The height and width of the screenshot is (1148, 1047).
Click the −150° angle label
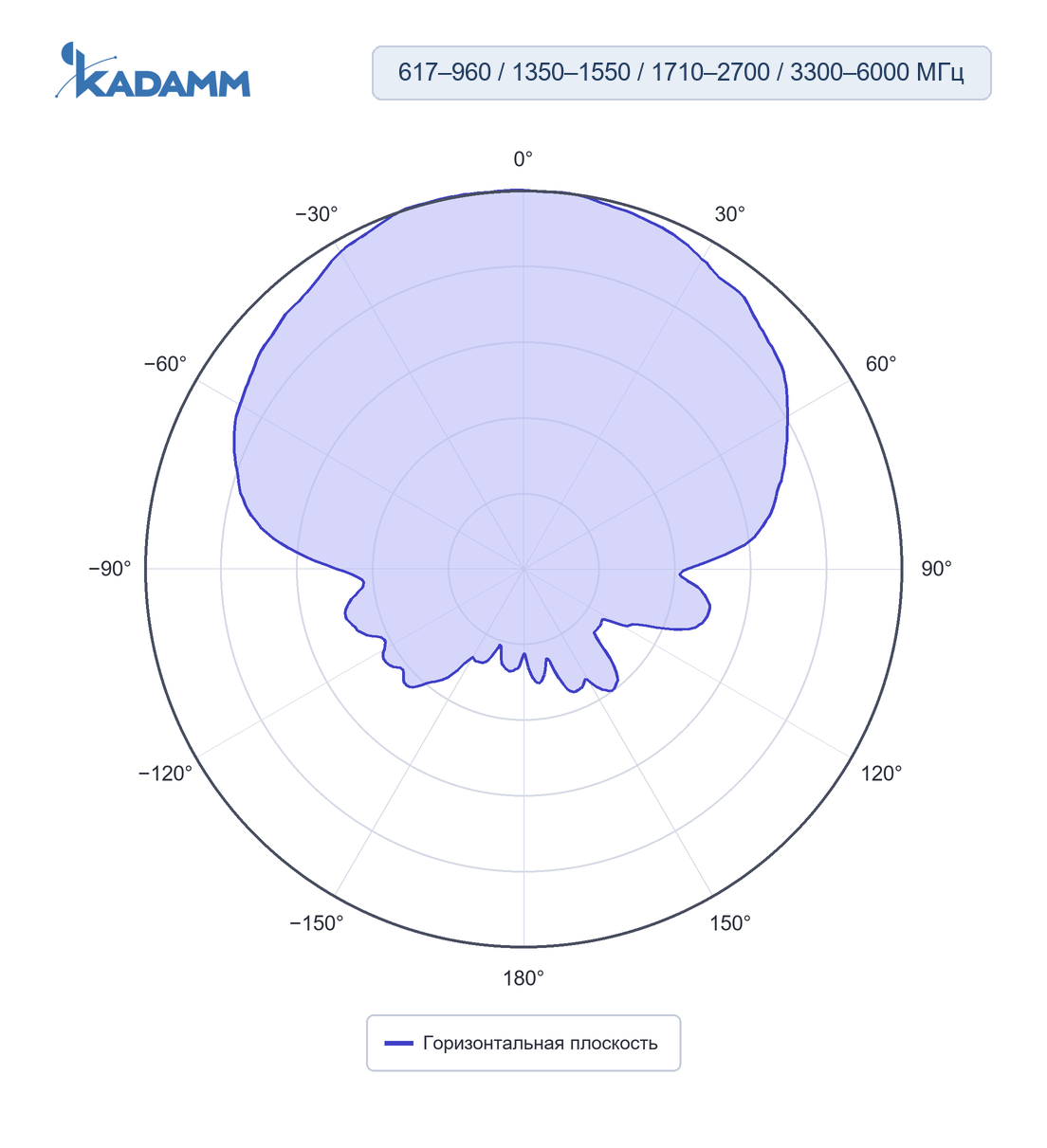(317, 923)
